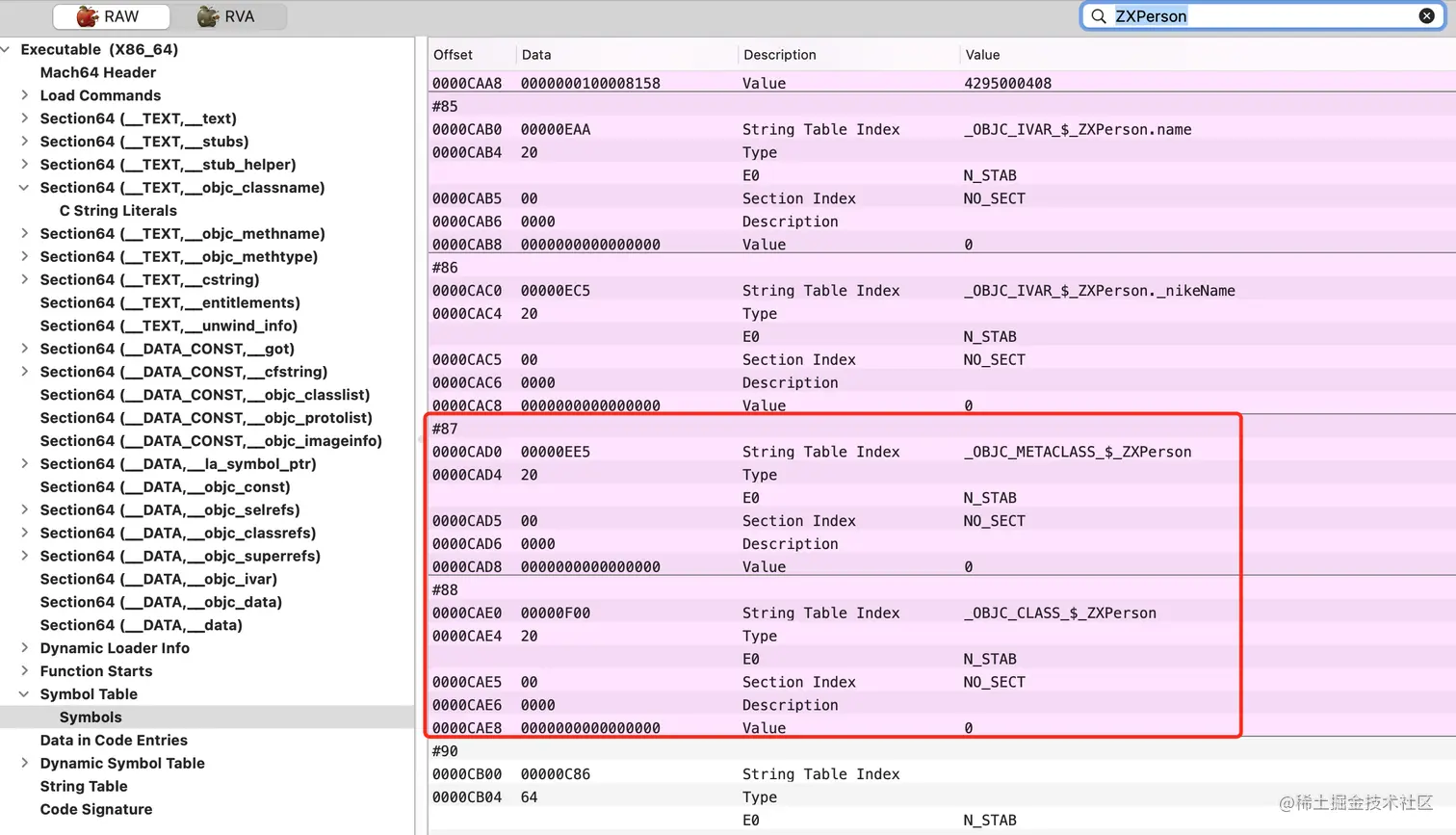Select data cell 00000F00
This screenshot has height=835, width=1456.
556,613
